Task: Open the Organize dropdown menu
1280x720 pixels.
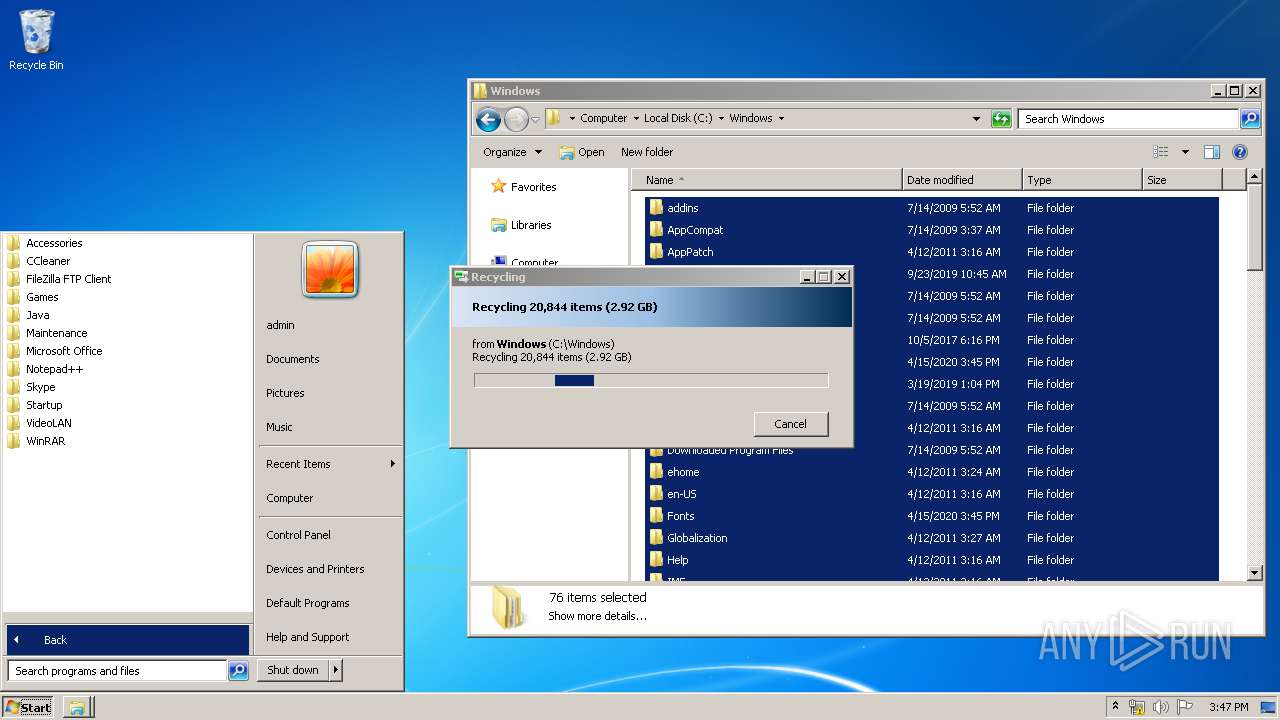Action: pyautogui.click(x=512, y=152)
